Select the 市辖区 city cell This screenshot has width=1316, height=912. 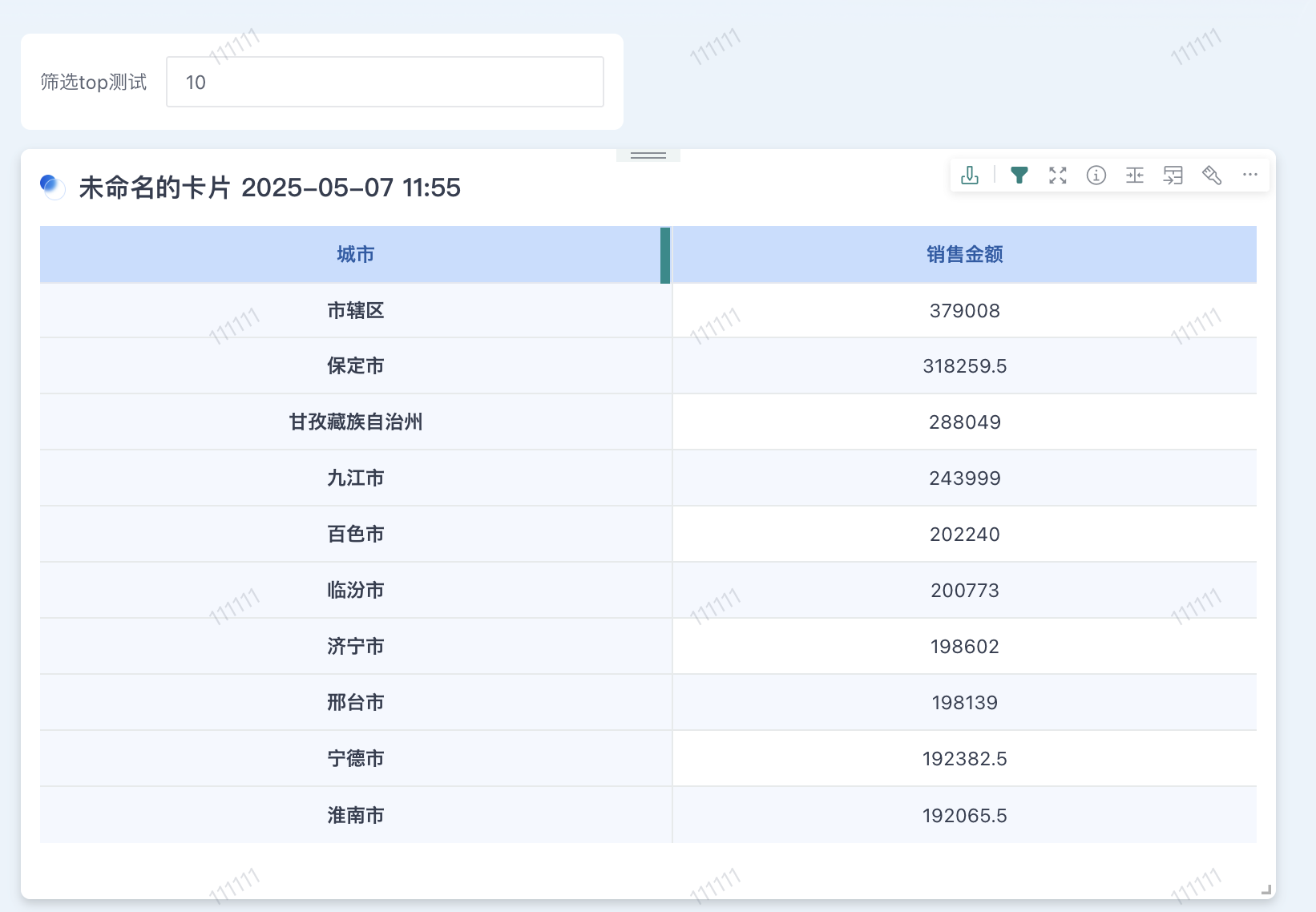[355, 311]
